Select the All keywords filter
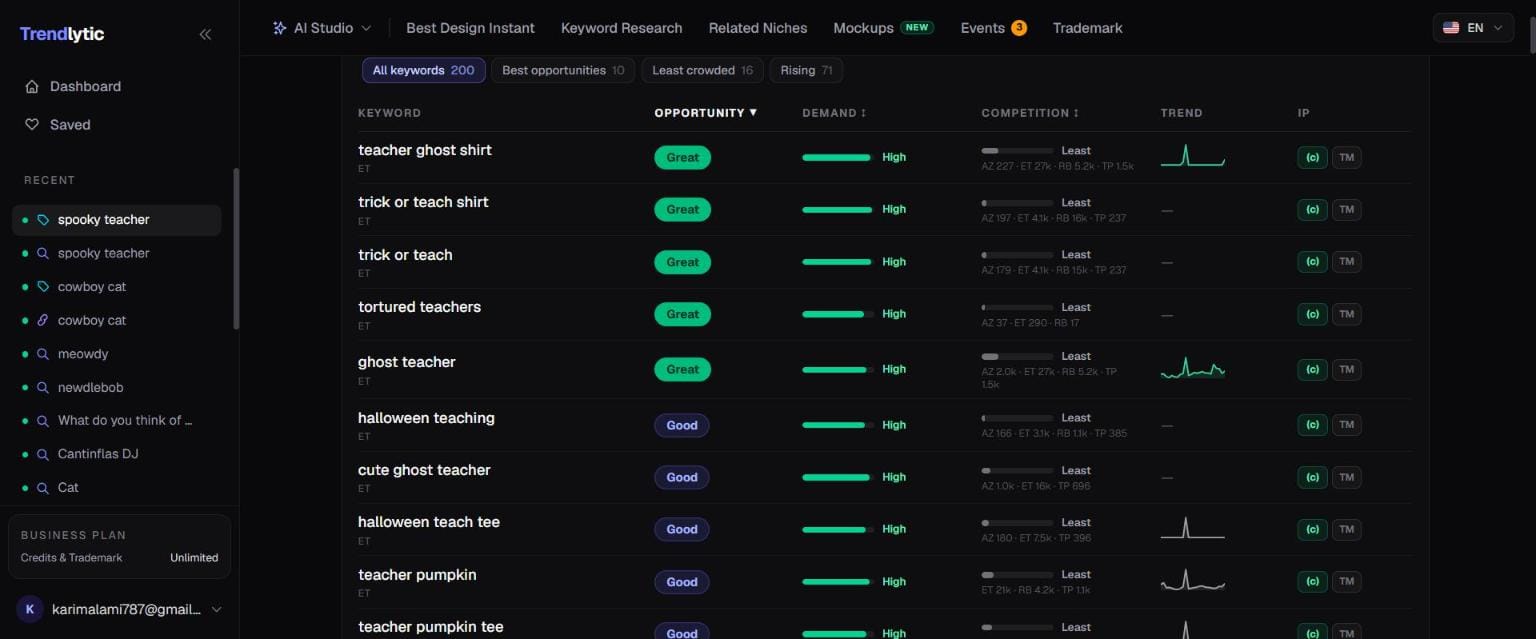Image resolution: width=1536 pixels, height=639 pixels. tap(424, 70)
